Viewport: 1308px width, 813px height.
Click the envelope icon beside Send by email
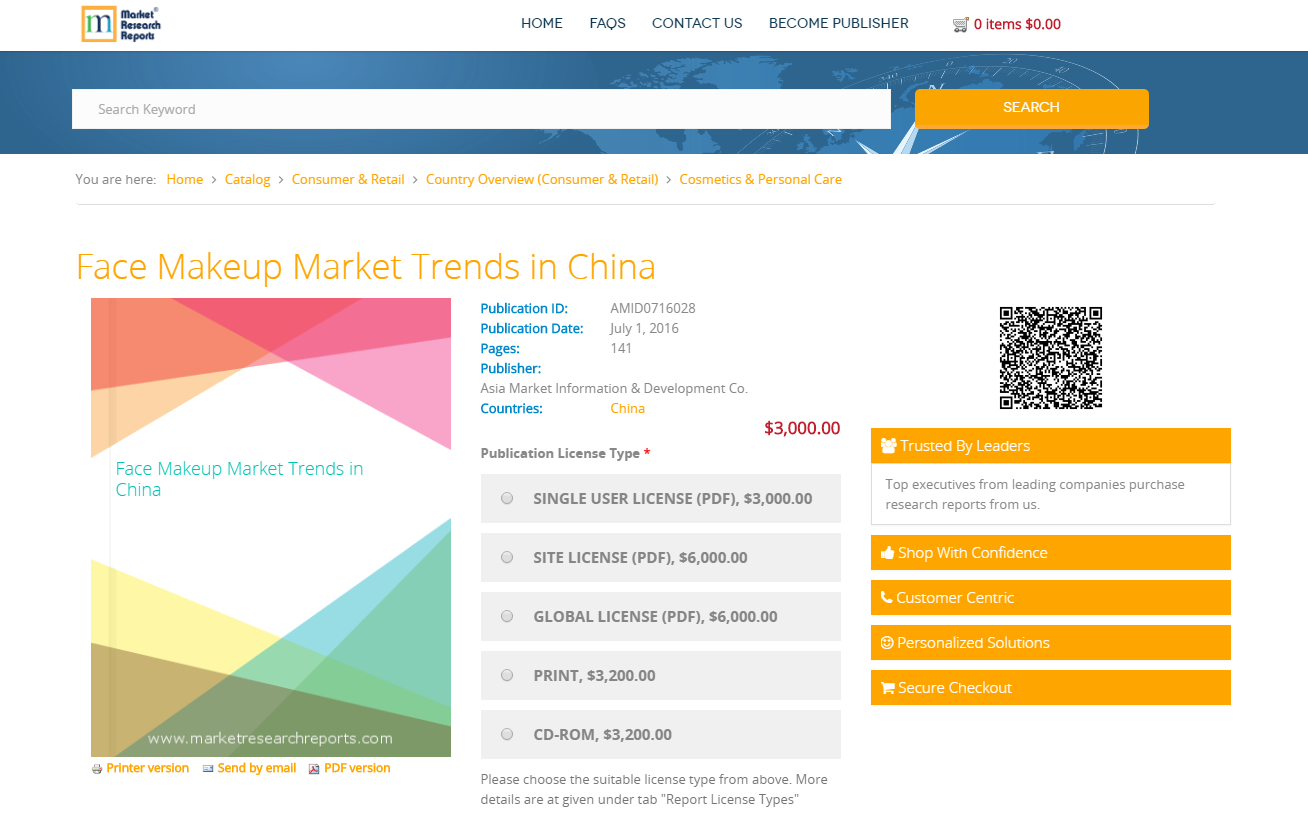pyautogui.click(x=208, y=769)
